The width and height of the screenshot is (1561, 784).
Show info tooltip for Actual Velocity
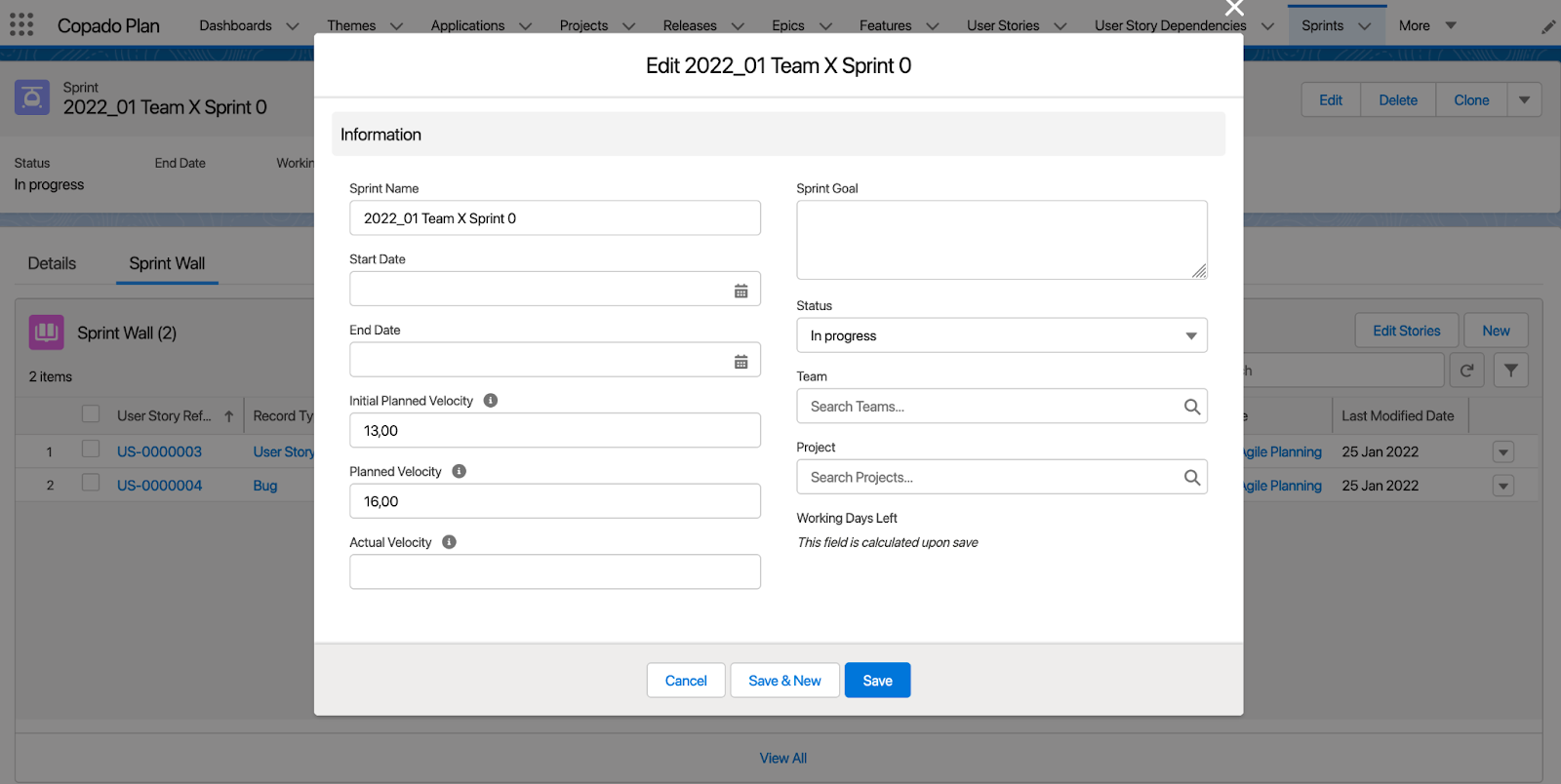(449, 542)
